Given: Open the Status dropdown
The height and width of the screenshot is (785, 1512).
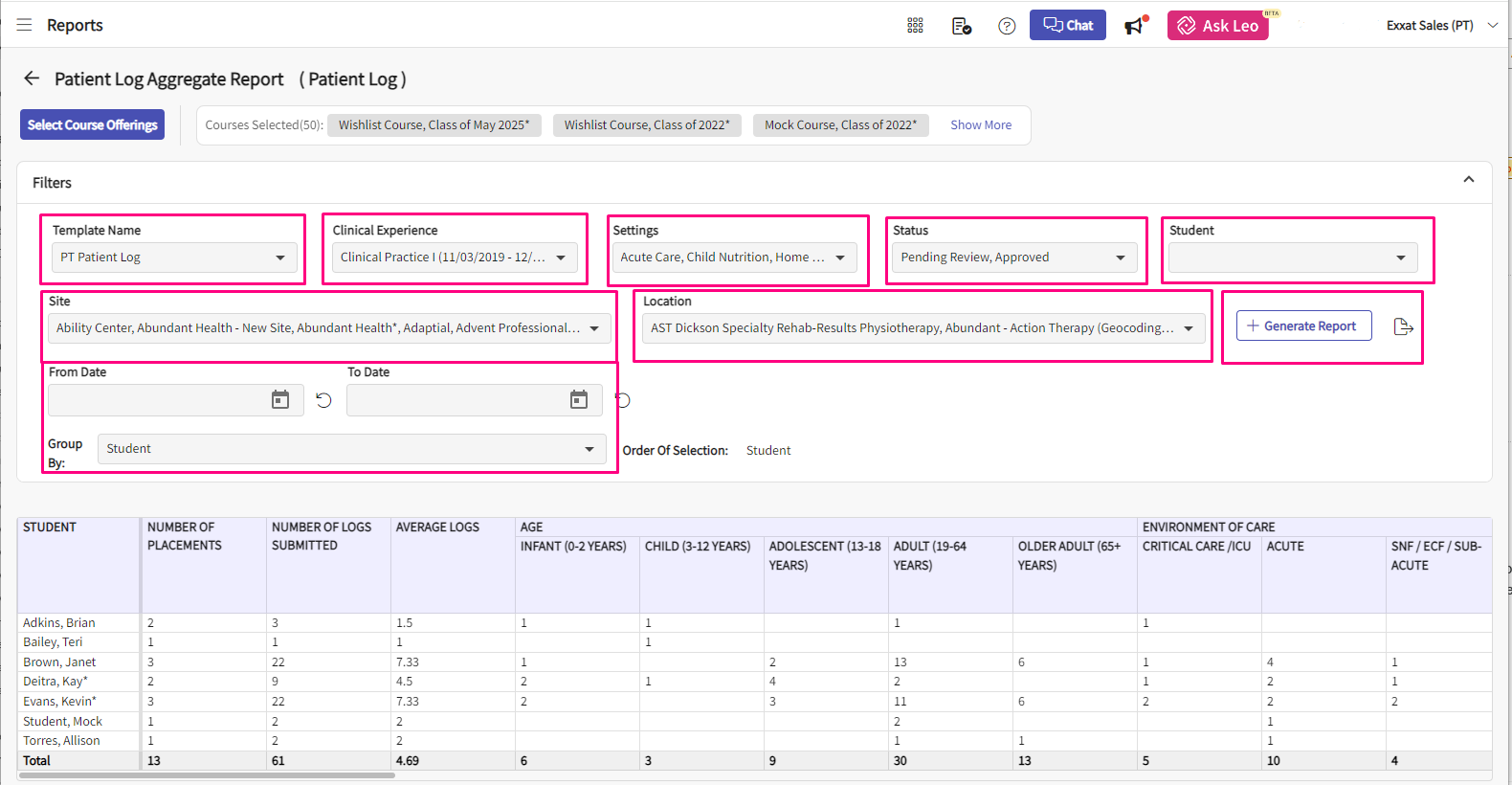Looking at the screenshot, I should click(x=1013, y=258).
